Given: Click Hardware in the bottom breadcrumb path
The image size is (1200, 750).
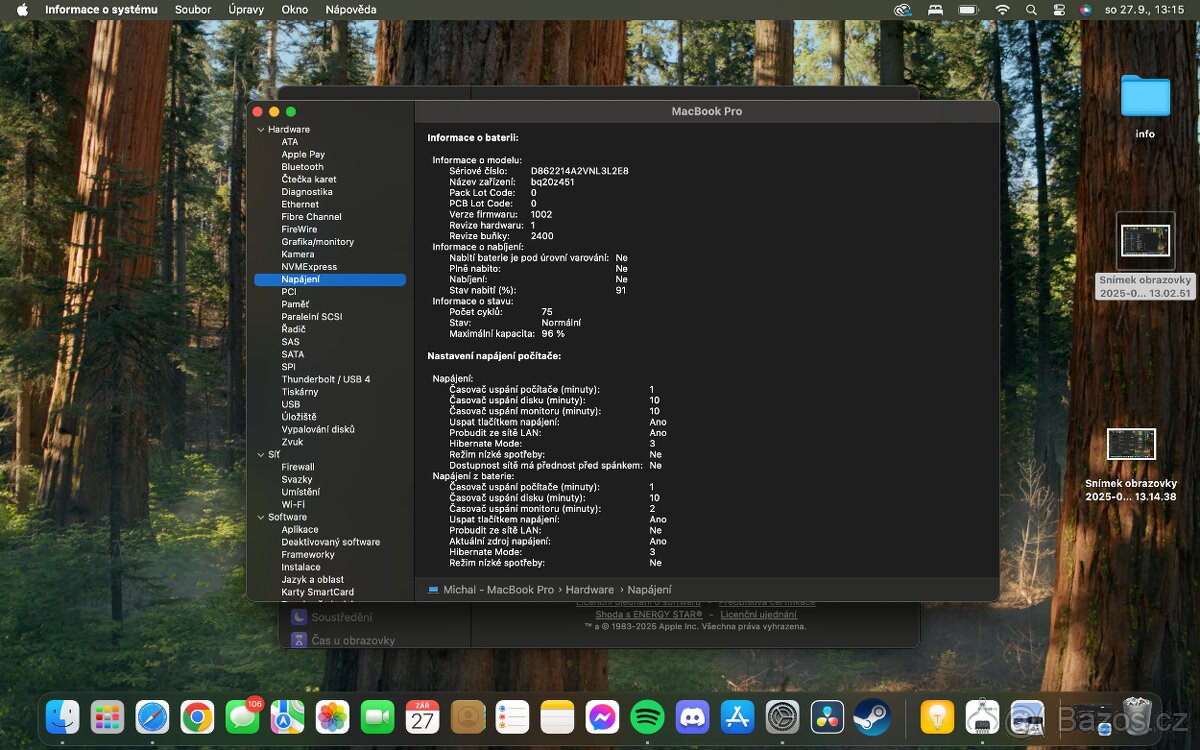Looking at the screenshot, I should tap(589, 590).
